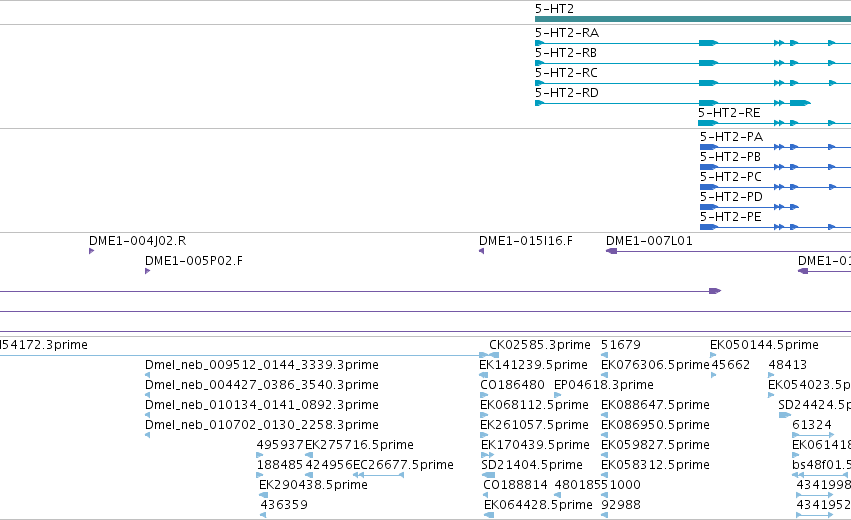Click the CO188814 EST label
Screen dimensions: 851x520
[x=515, y=486]
